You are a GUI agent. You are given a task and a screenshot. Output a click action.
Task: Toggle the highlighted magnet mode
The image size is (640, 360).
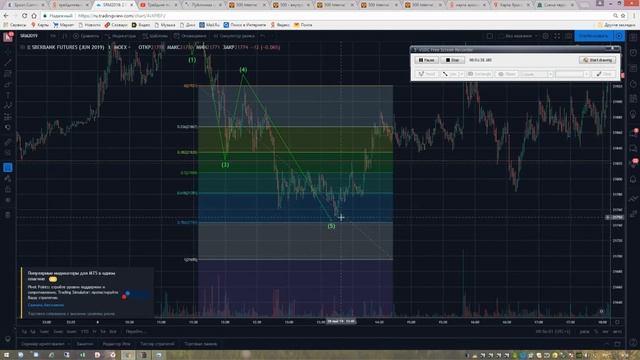click(8, 167)
